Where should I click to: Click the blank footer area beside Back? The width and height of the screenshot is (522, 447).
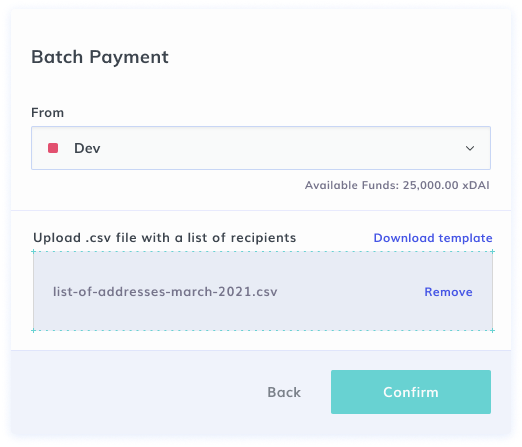coord(133,392)
